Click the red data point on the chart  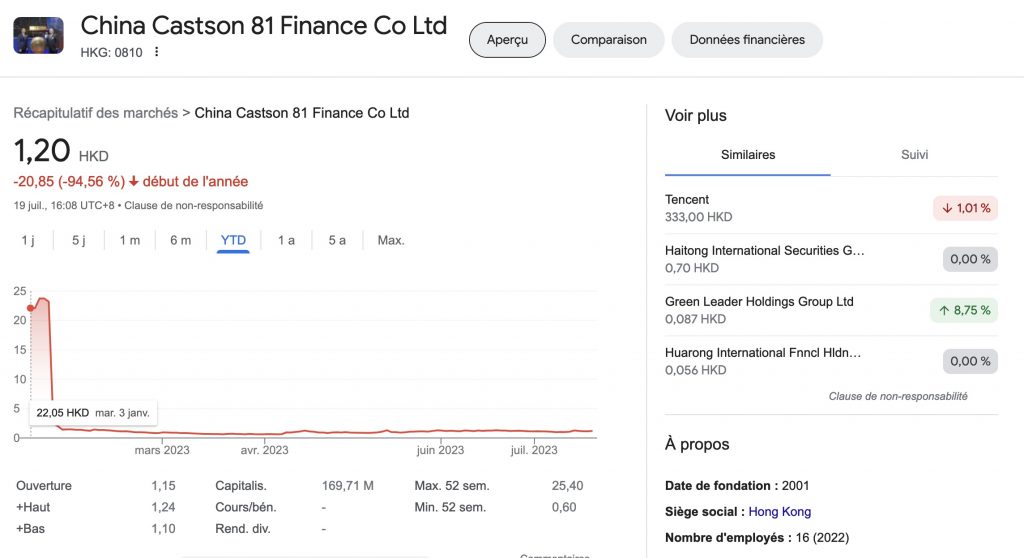(30, 308)
